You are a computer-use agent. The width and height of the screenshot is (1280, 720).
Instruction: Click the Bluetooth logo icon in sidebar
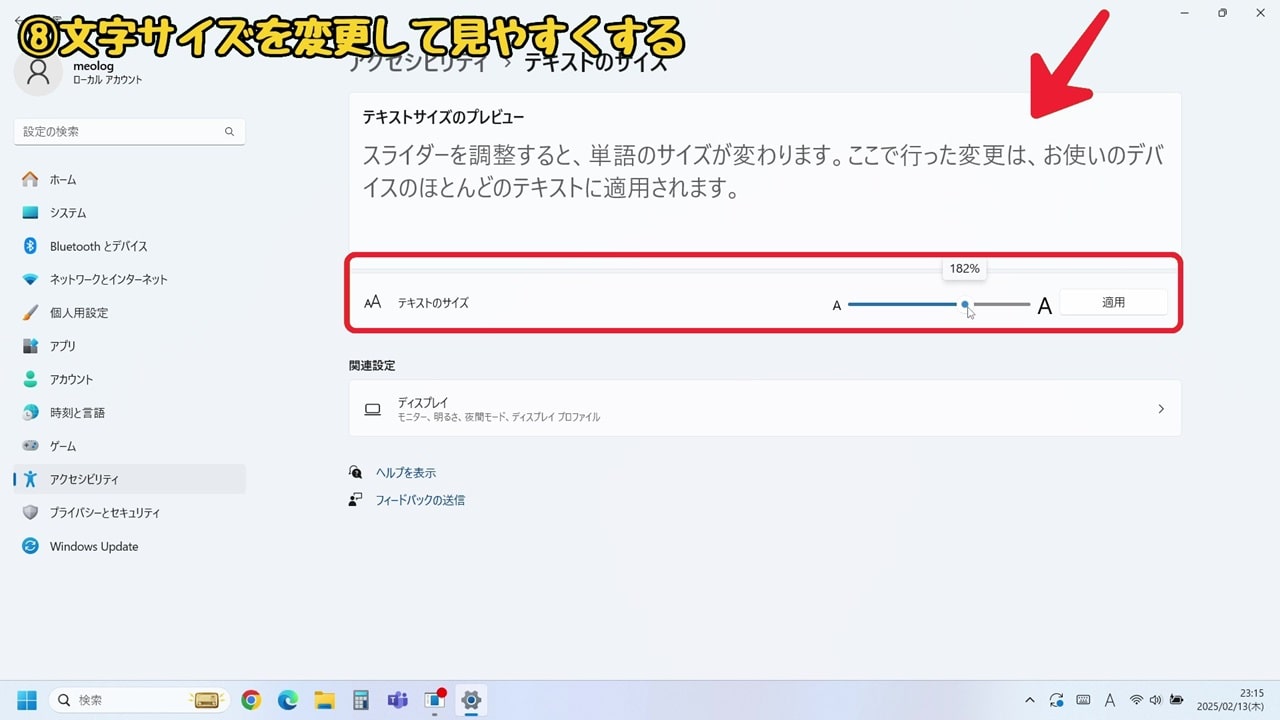pos(30,246)
